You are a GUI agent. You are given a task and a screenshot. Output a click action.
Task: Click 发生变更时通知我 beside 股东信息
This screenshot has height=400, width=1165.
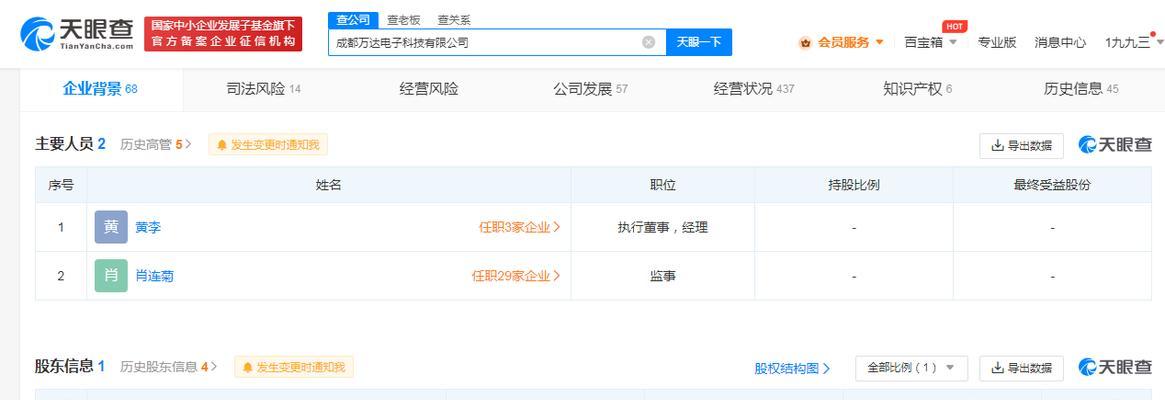294,367
